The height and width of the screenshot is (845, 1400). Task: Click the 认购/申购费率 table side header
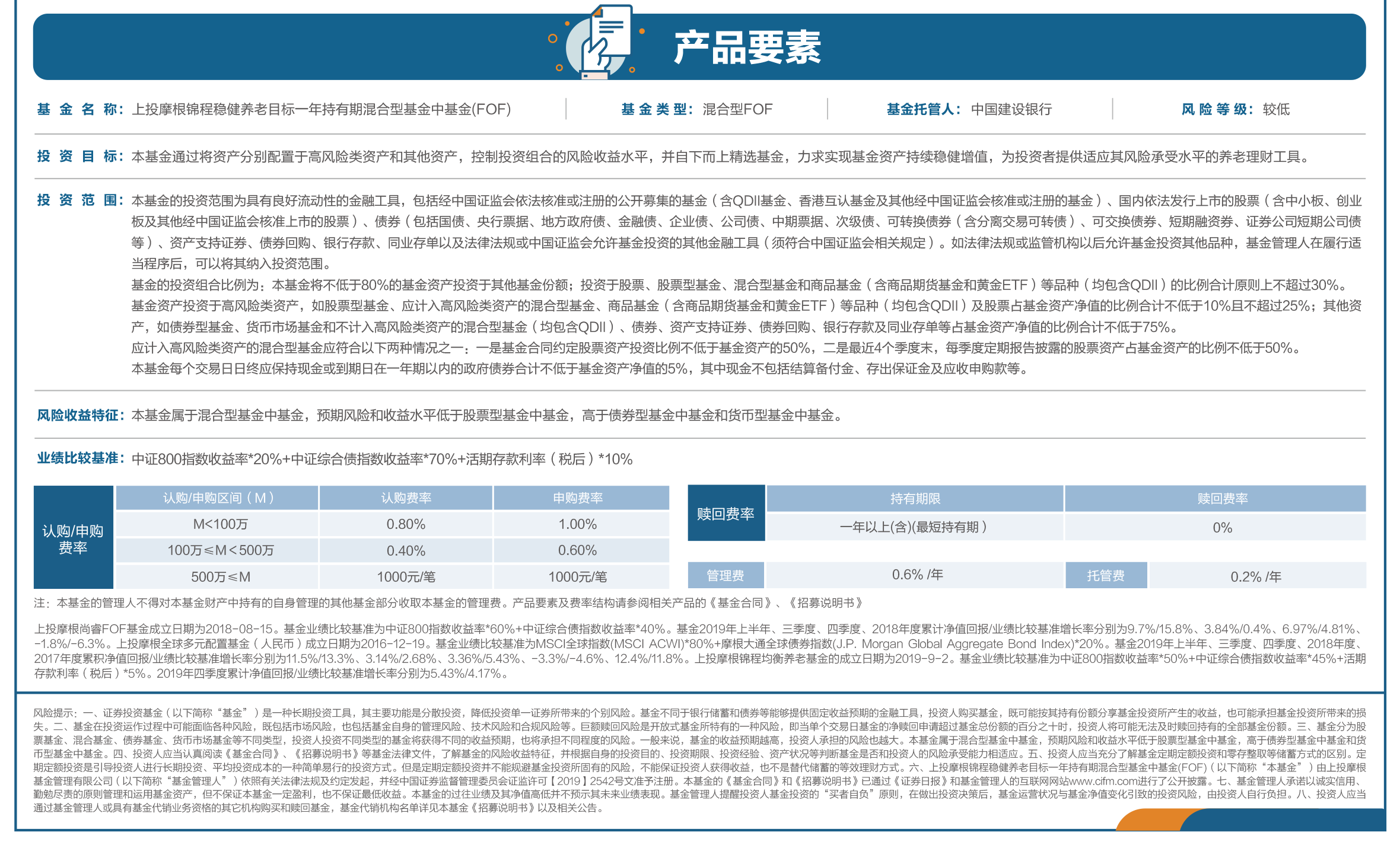[73, 537]
